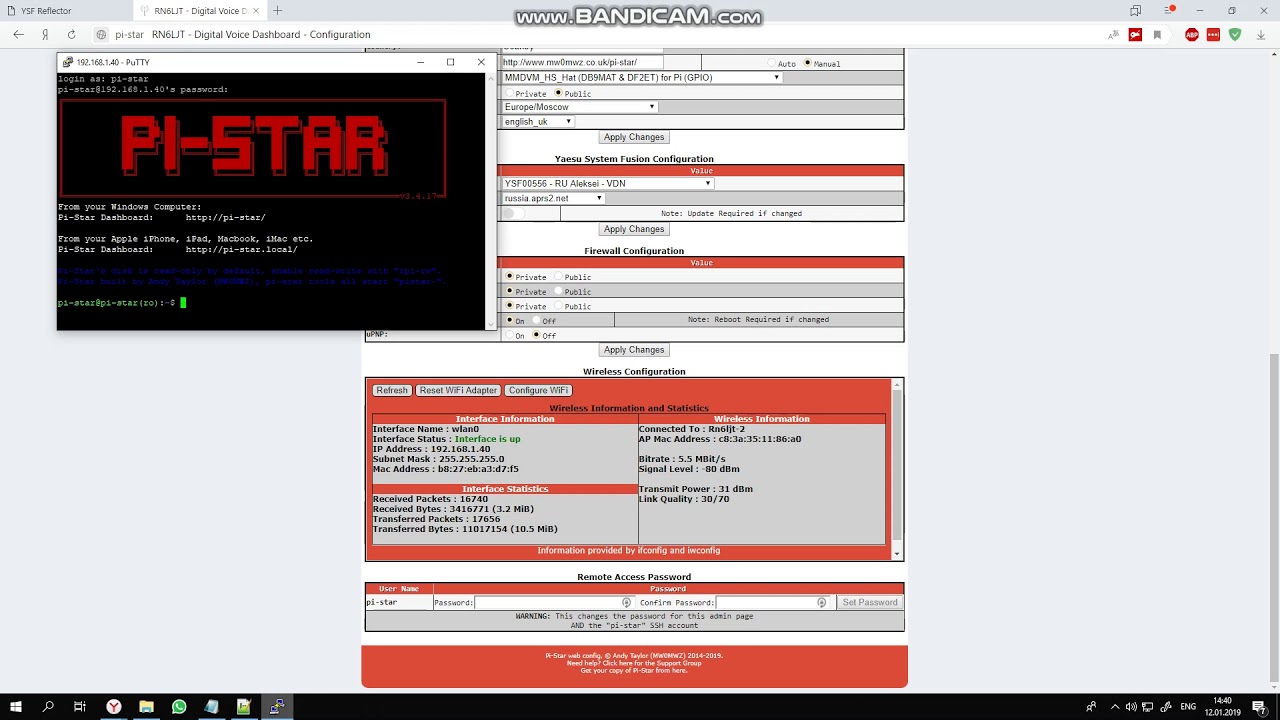This screenshot has width=1280, height=720.
Task: Expand hidden system tray icons chevron
Action: pyautogui.click(x=1115, y=706)
